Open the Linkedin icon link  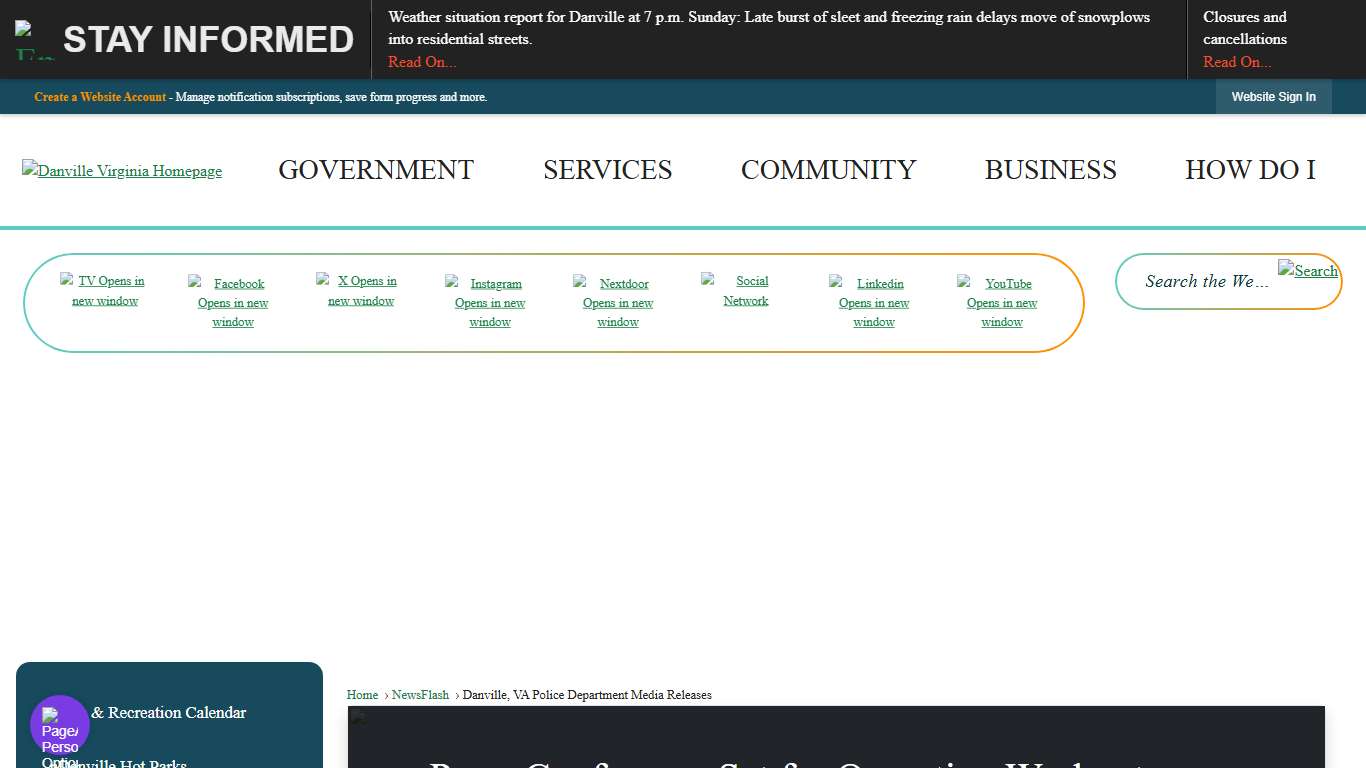(874, 302)
